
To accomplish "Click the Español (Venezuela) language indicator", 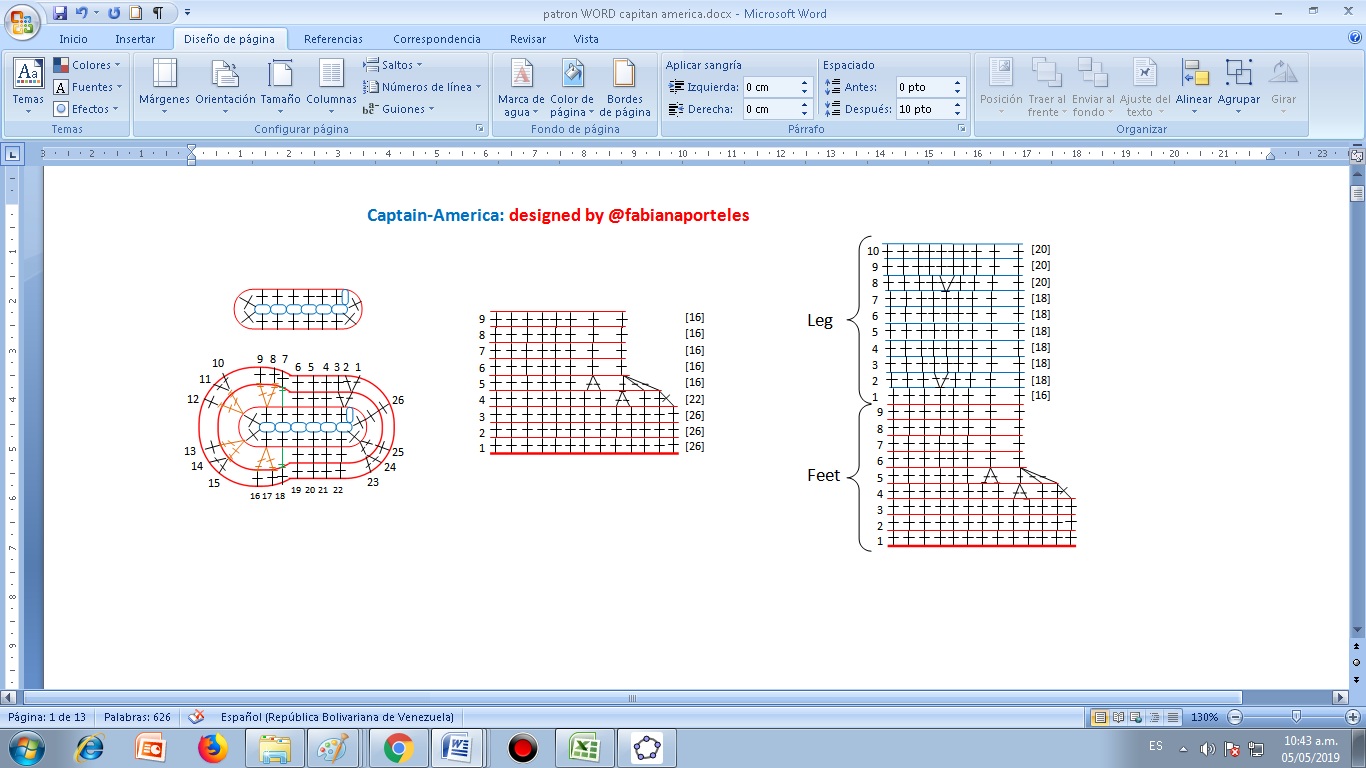I will click(337, 717).
